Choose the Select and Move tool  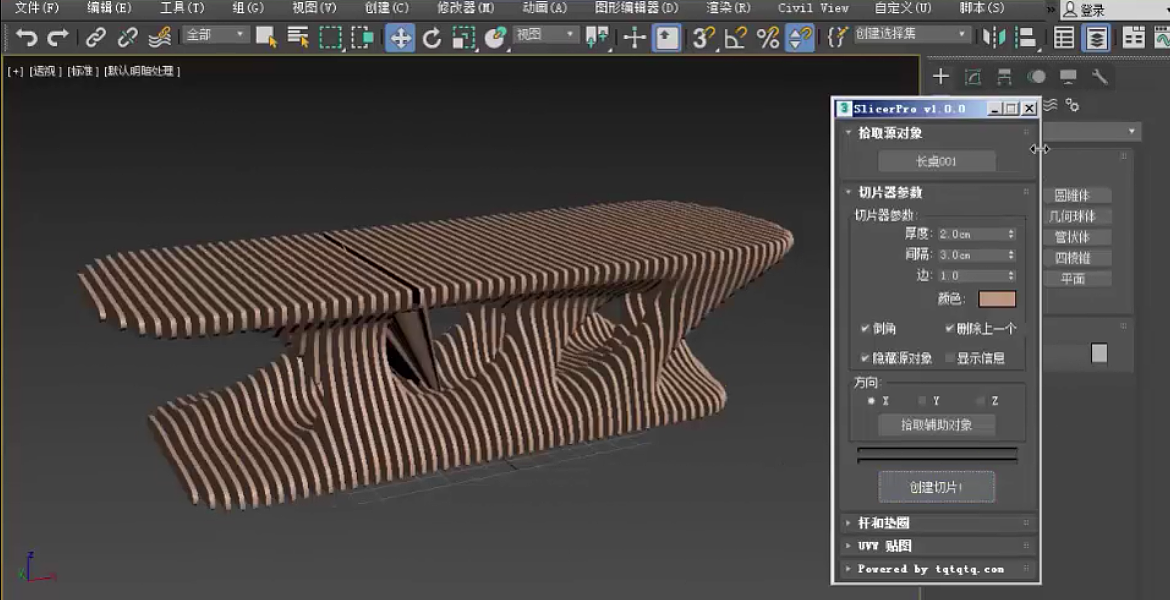[400, 38]
